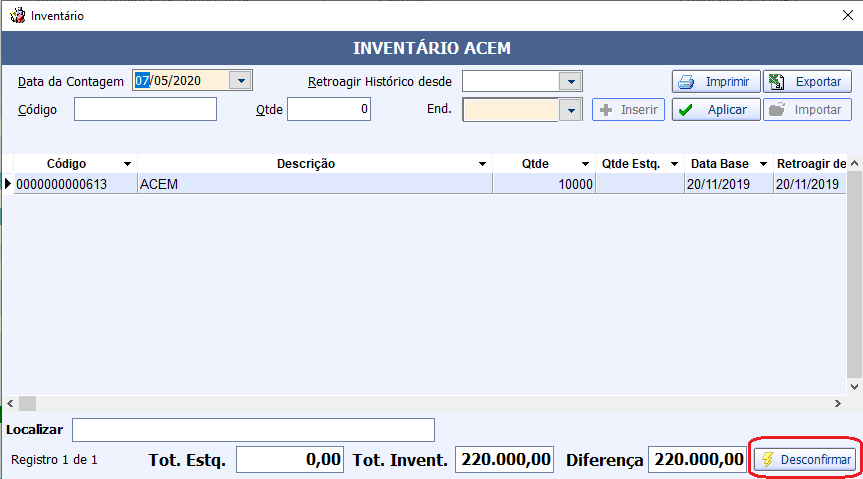Expand the Retroagir Histórico desde dropdown
The width and height of the screenshot is (863, 479).
coord(570,81)
